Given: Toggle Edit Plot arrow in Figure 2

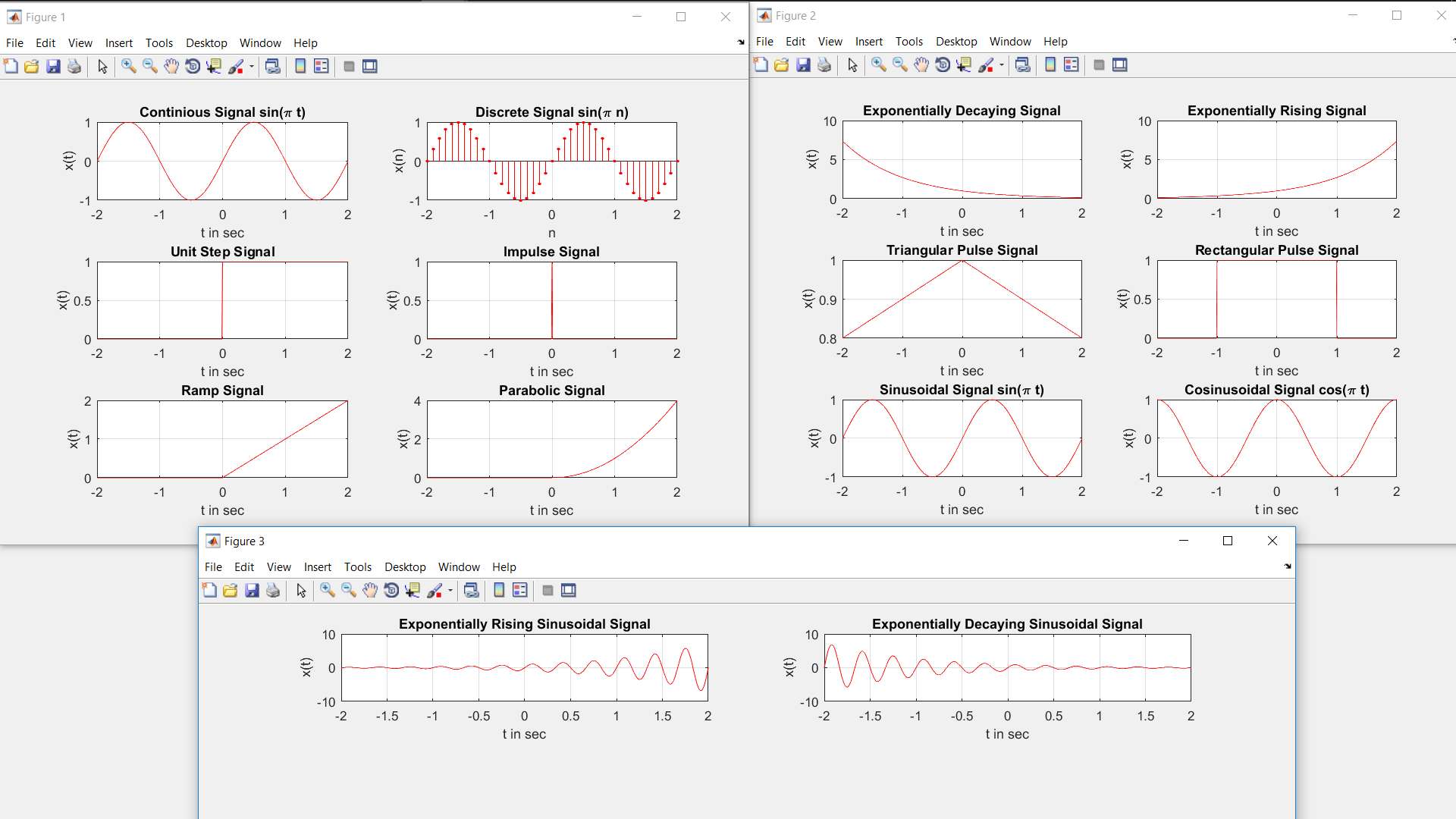Looking at the screenshot, I should pyautogui.click(x=852, y=65).
